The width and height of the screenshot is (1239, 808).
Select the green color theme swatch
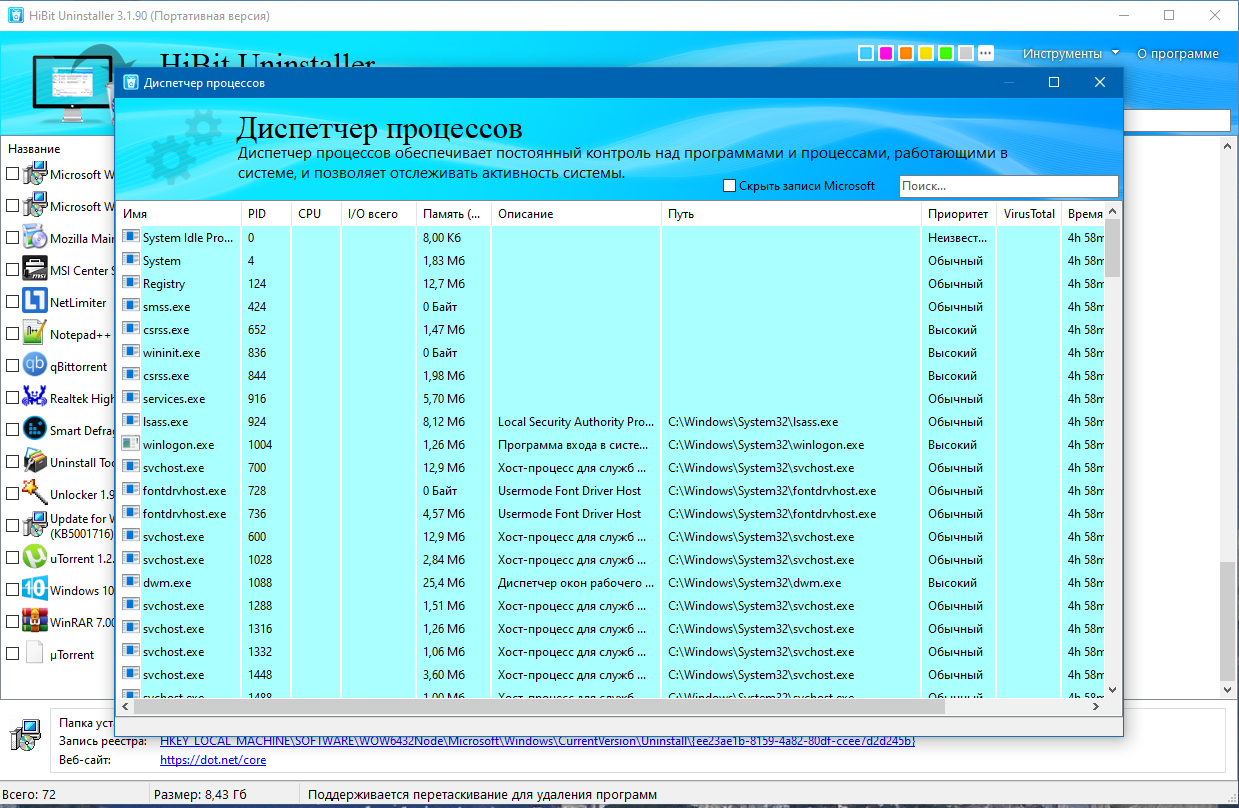946,53
